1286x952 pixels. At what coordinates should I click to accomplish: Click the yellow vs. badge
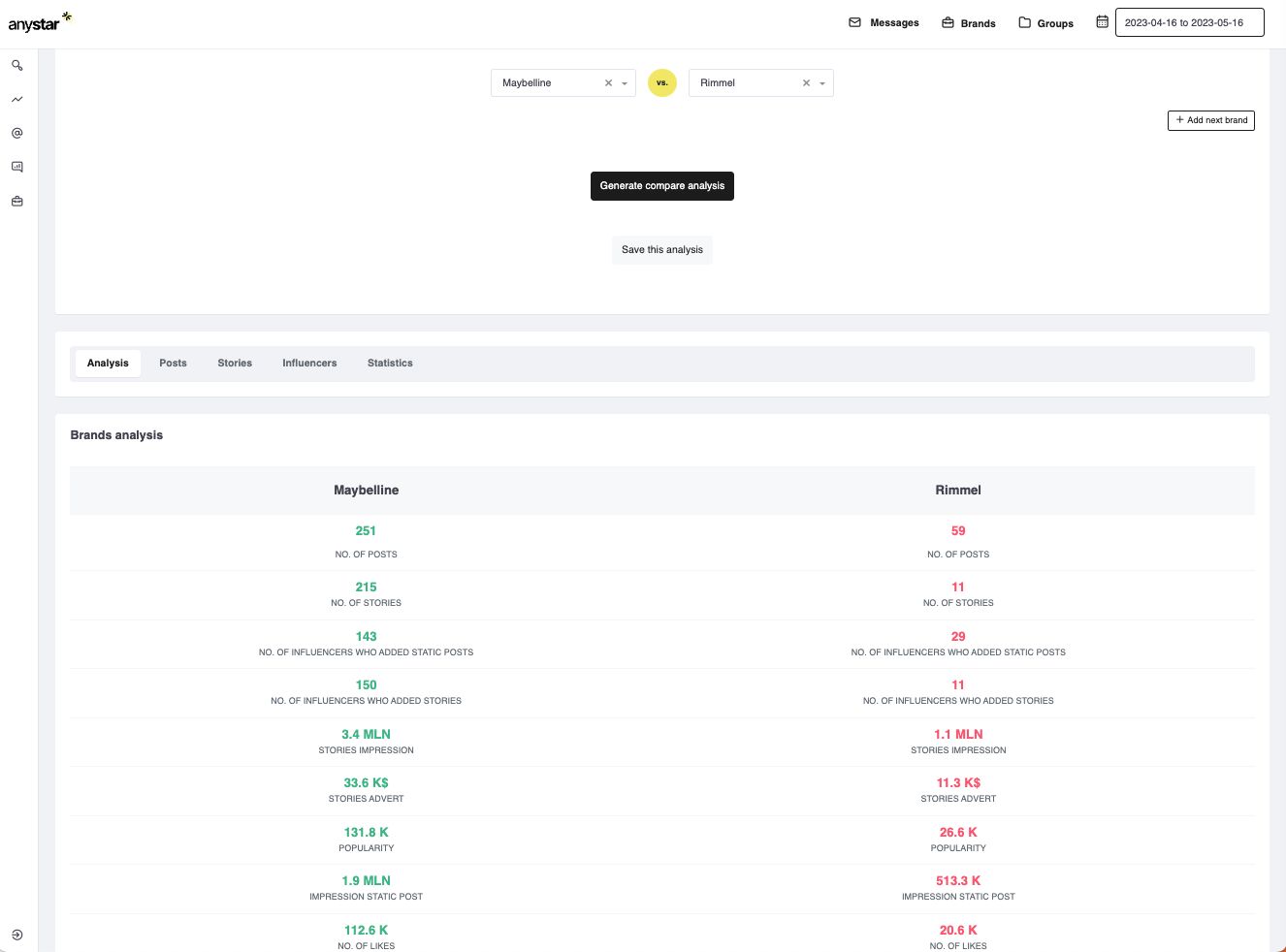662,83
